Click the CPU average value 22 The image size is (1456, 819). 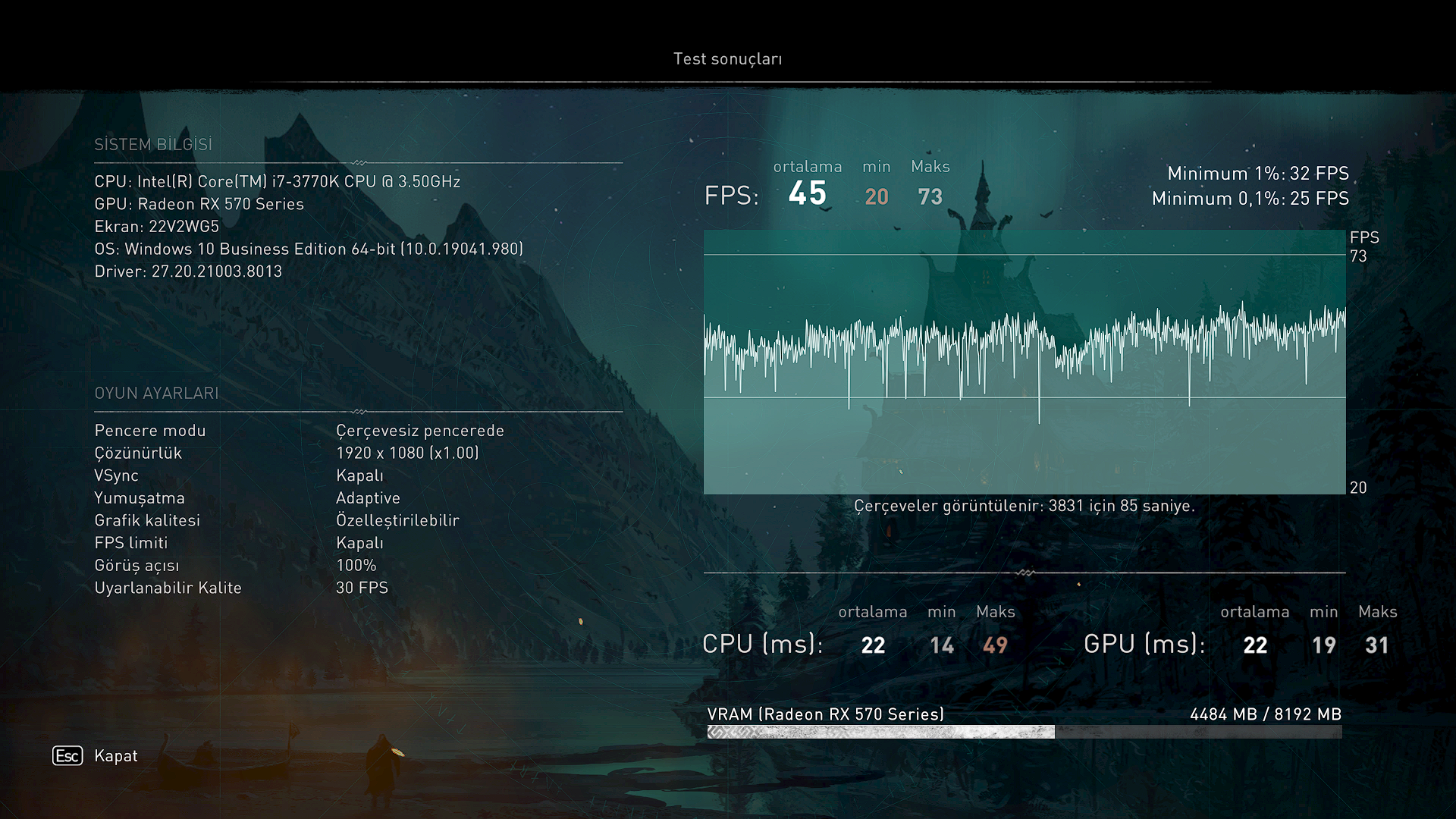pos(873,645)
